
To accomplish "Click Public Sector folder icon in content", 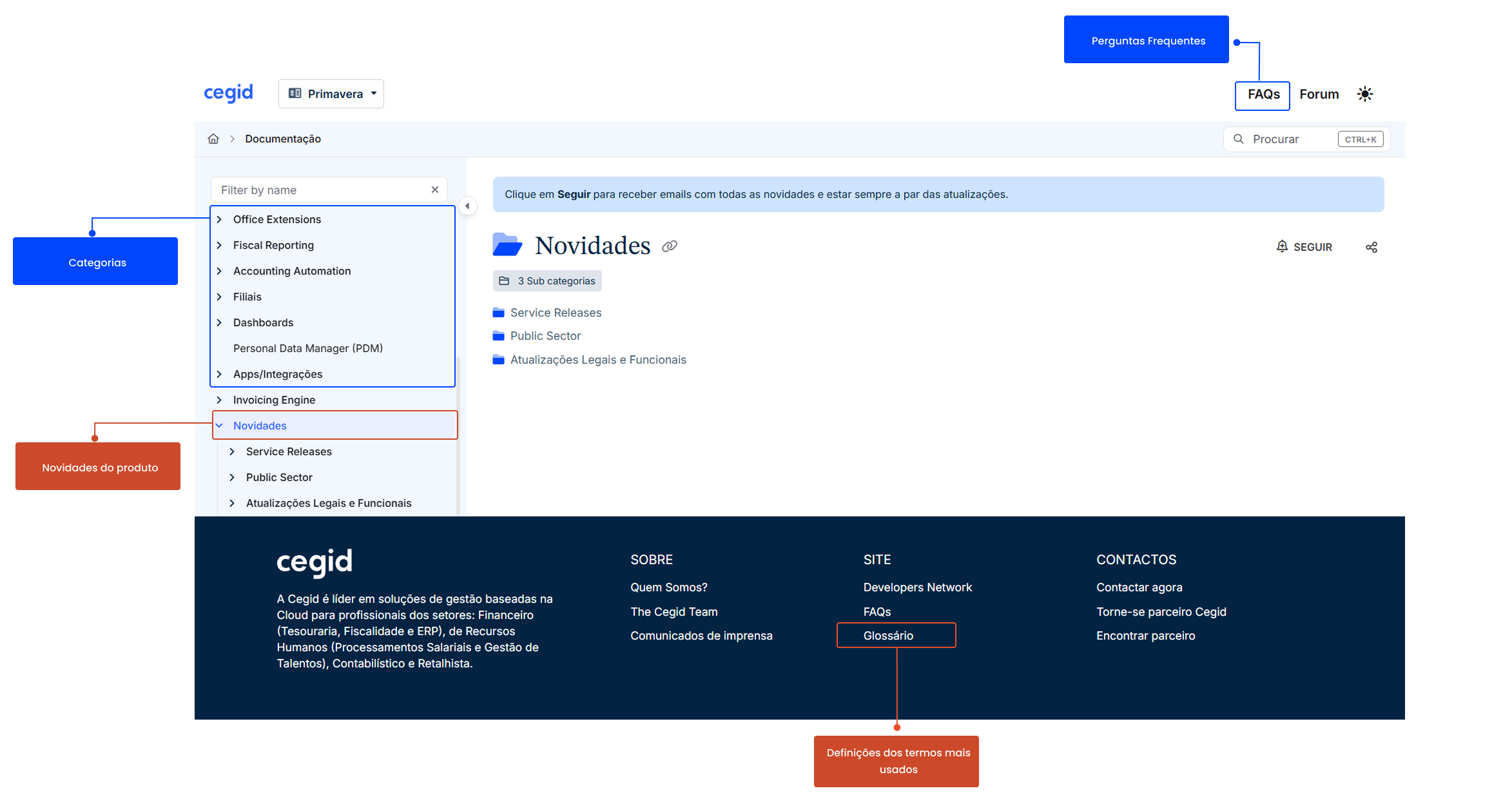I will [x=498, y=336].
